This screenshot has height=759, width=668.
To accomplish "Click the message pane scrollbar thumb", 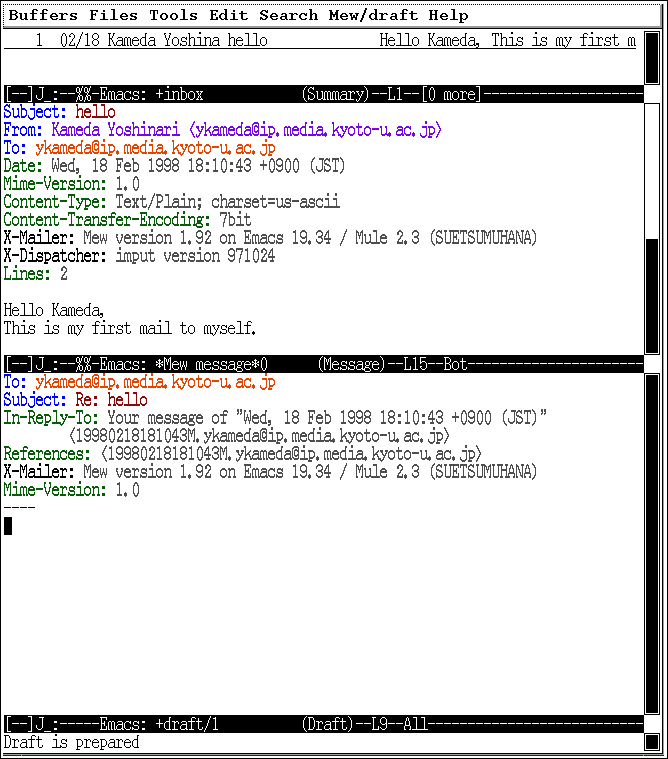I will point(652,295).
